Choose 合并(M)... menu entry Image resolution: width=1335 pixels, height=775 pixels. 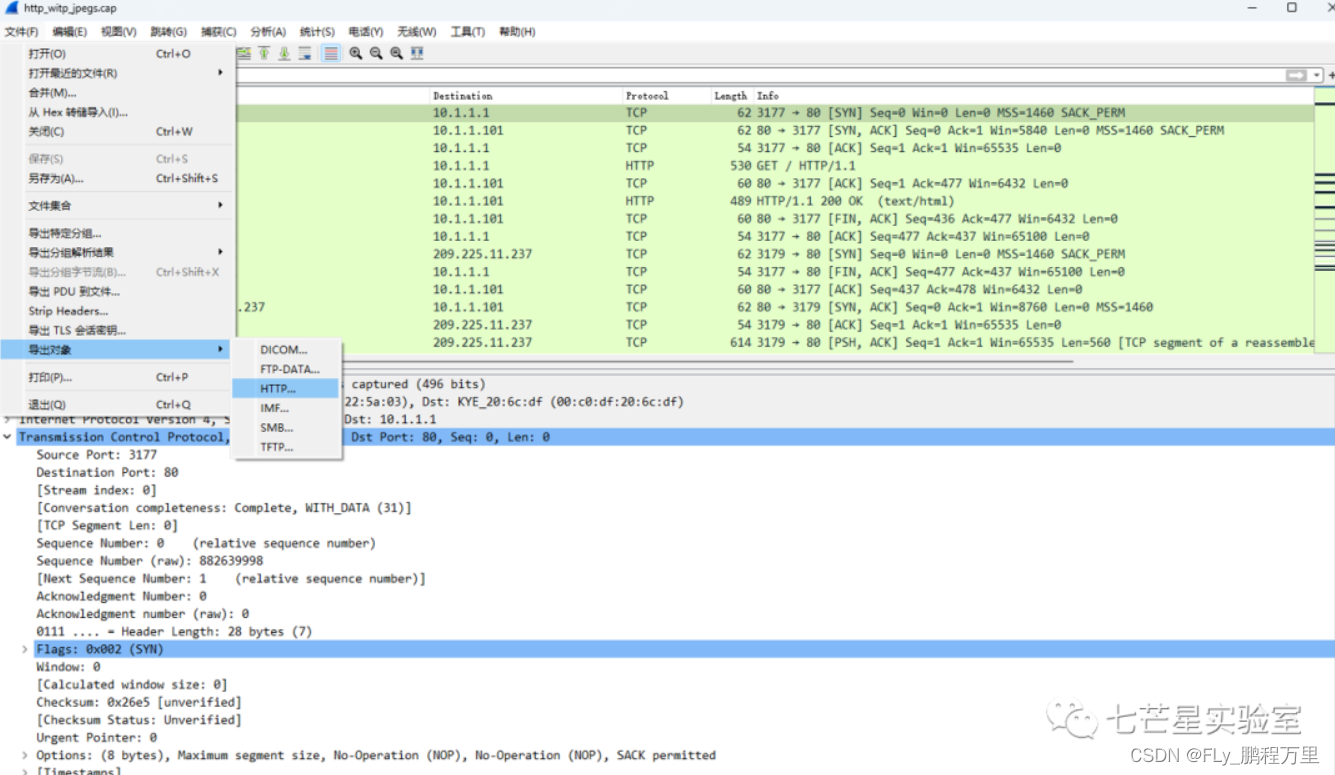tap(115, 93)
